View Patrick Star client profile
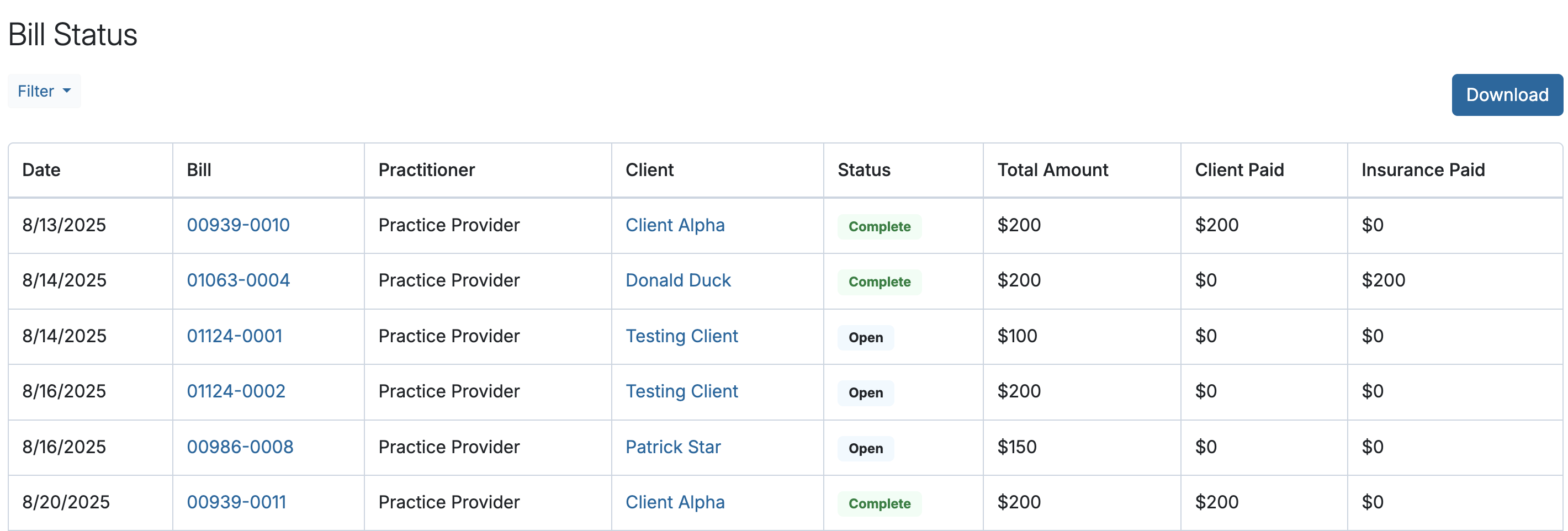Image resolution: width=1568 pixels, height=531 pixels. coord(672,447)
